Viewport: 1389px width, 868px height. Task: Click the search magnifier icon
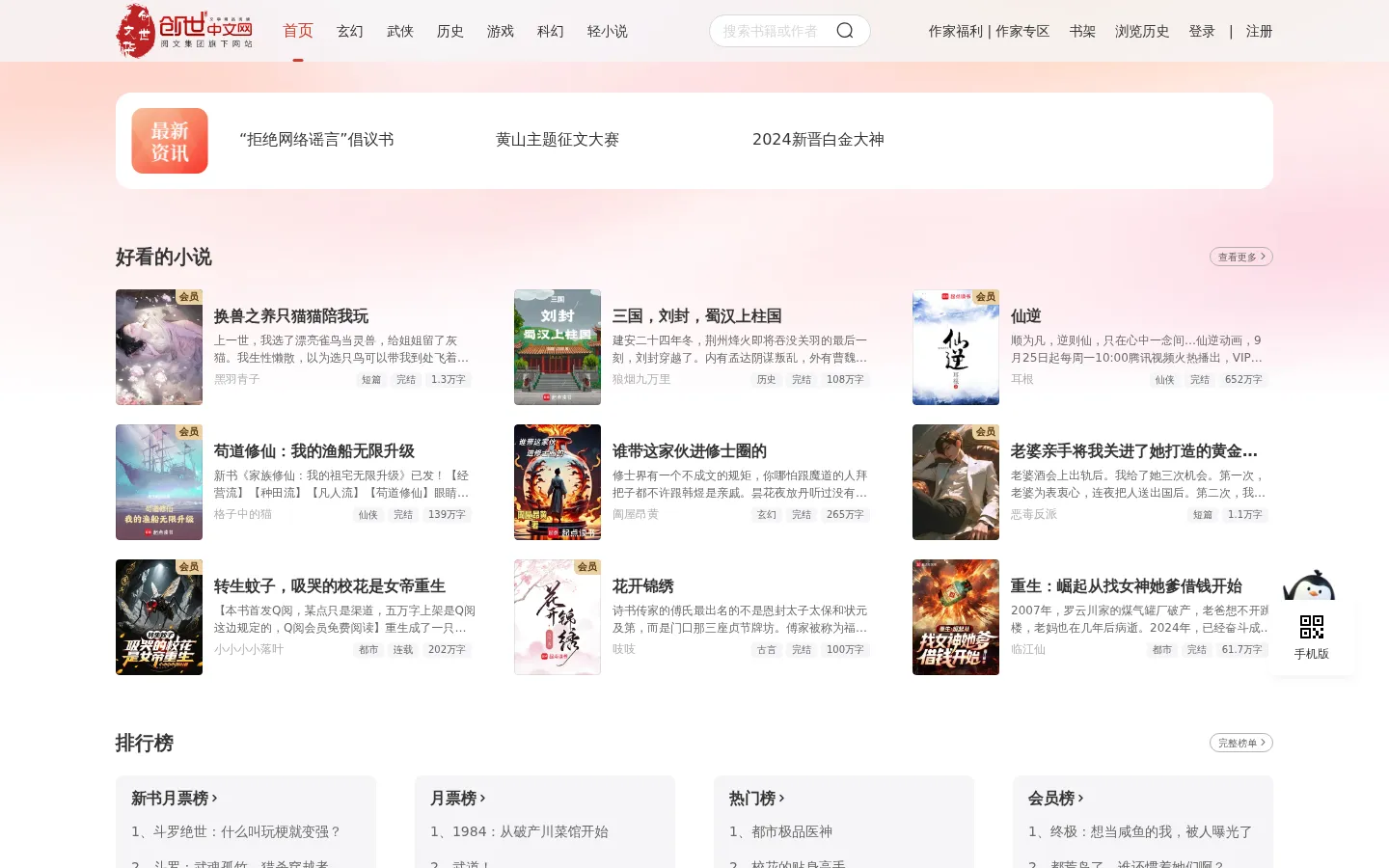tap(845, 31)
